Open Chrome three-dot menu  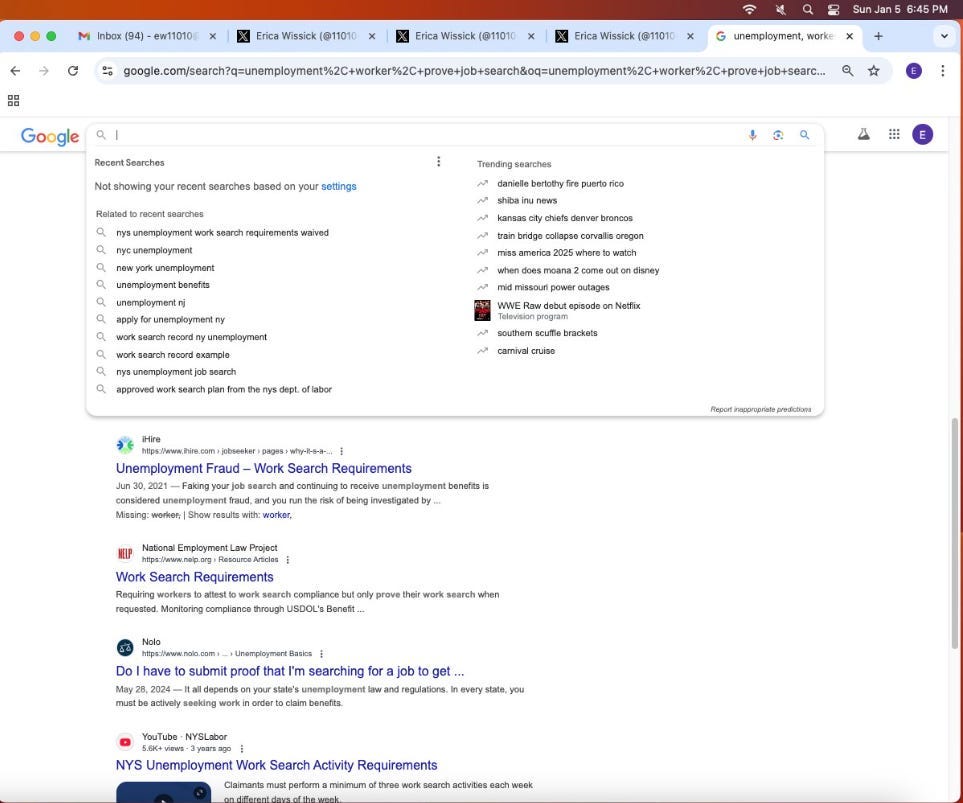pyautogui.click(x=943, y=71)
